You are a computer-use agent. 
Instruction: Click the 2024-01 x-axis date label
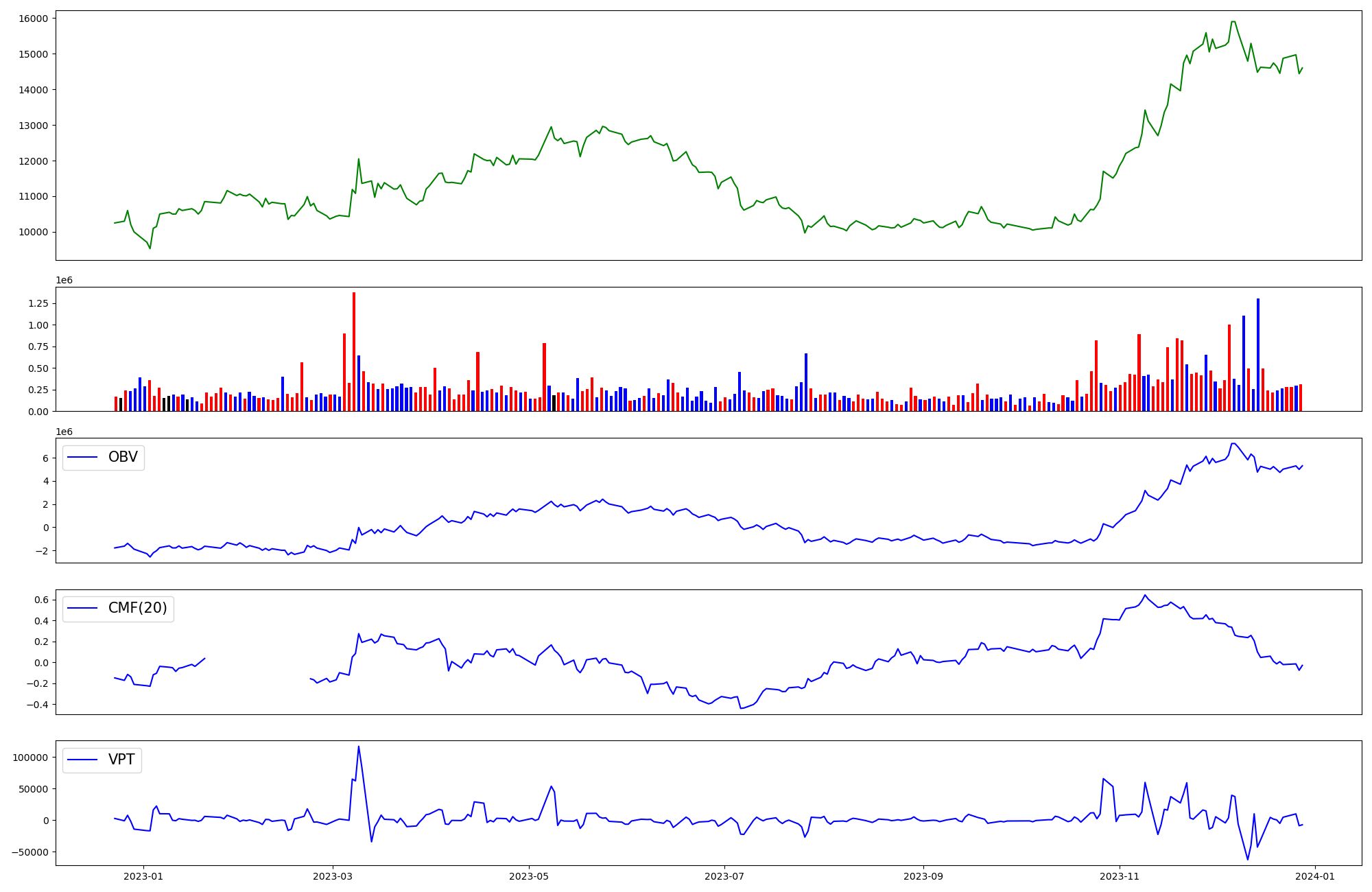(1314, 876)
